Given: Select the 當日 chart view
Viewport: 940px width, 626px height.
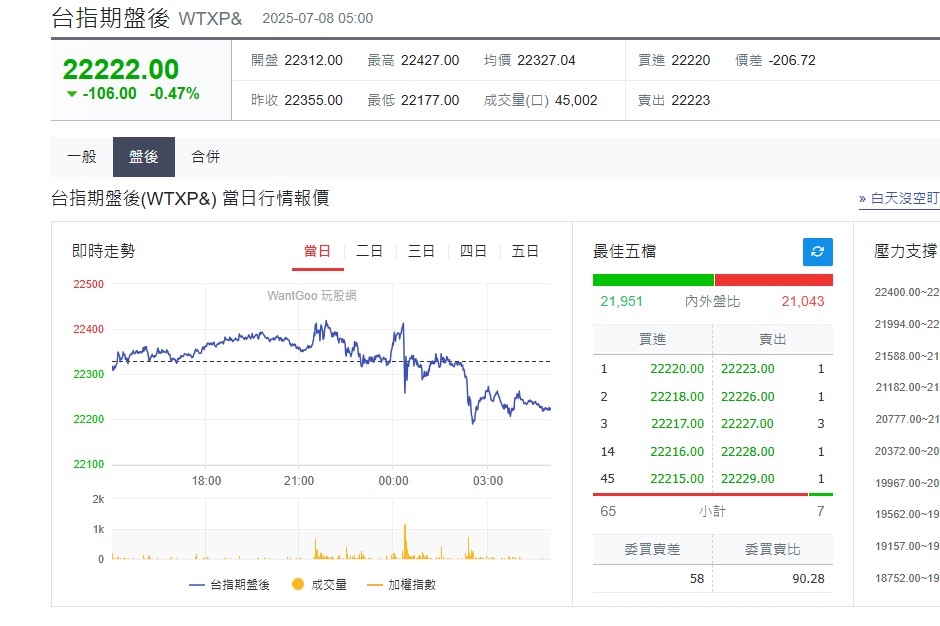Looking at the screenshot, I should 317,251.
